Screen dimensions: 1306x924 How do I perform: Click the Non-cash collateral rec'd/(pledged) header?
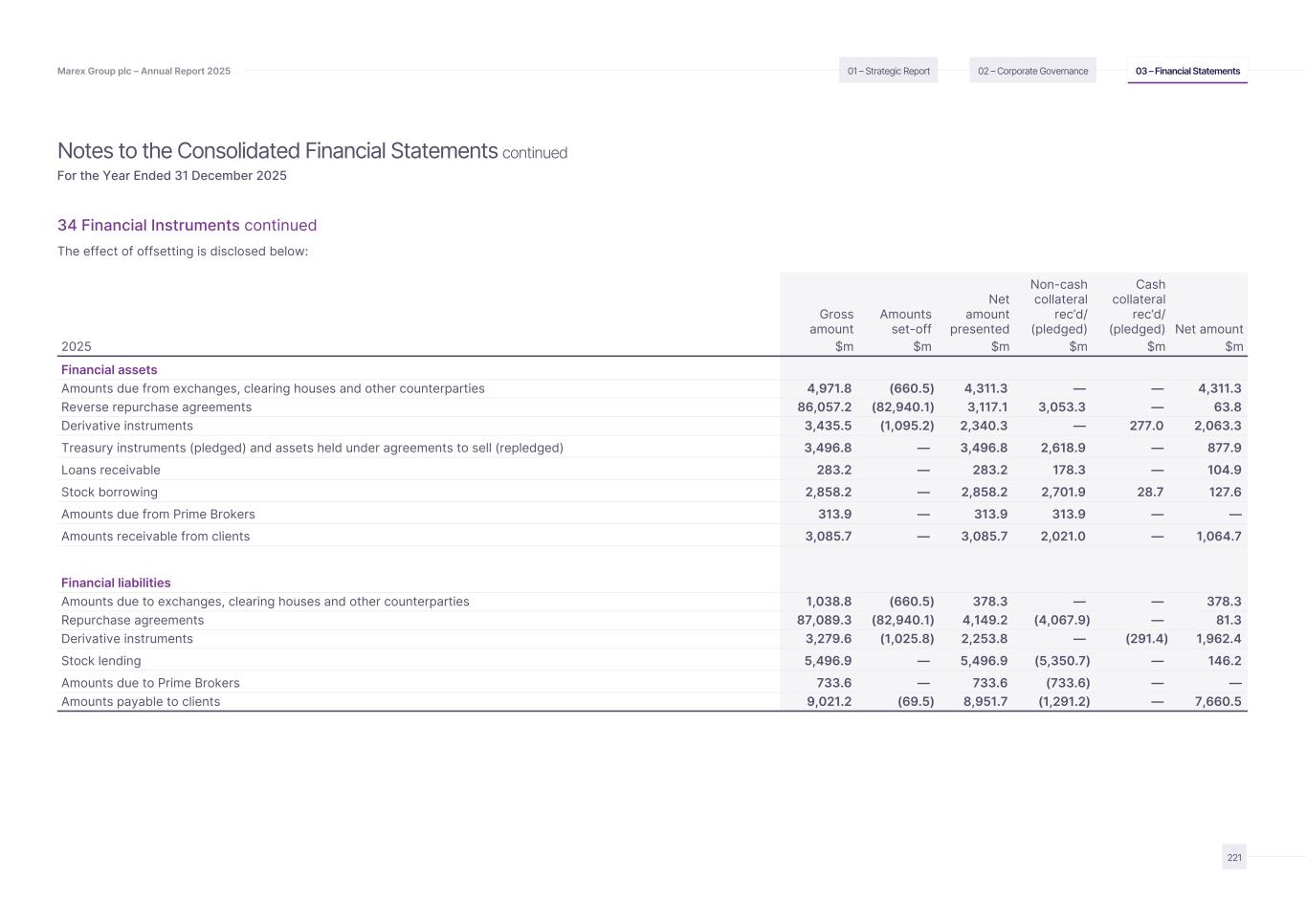tap(1059, 307)
